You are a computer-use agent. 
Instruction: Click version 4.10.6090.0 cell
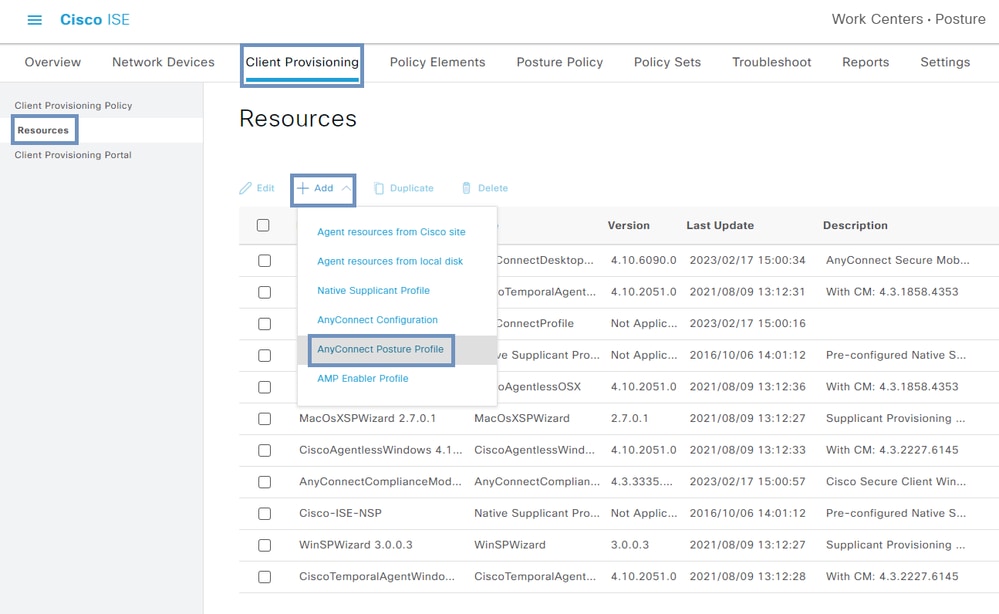tap(643, 260)
